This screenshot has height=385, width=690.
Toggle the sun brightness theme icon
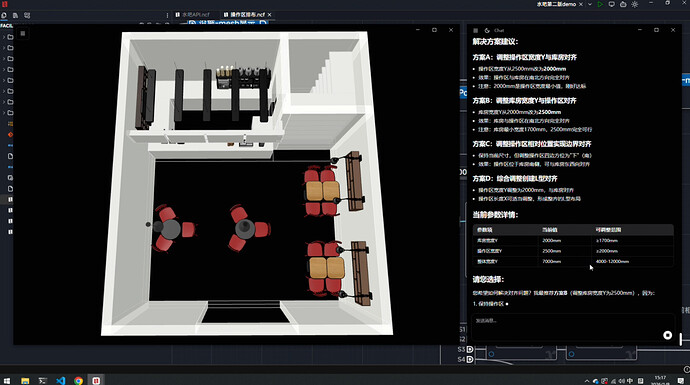click(635, 4)
